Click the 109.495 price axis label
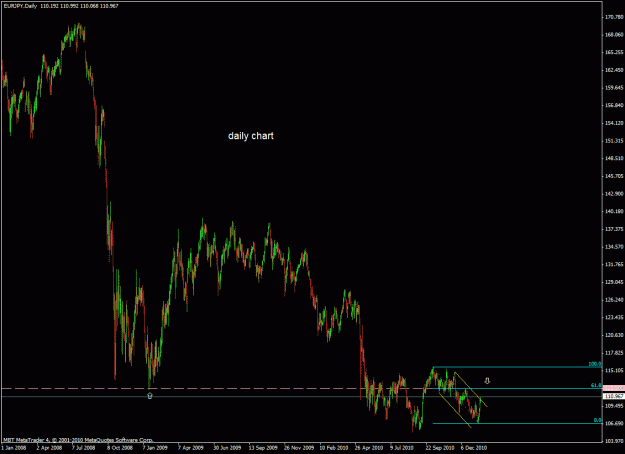Screen dimensions: 625x454 pos(614,406)
